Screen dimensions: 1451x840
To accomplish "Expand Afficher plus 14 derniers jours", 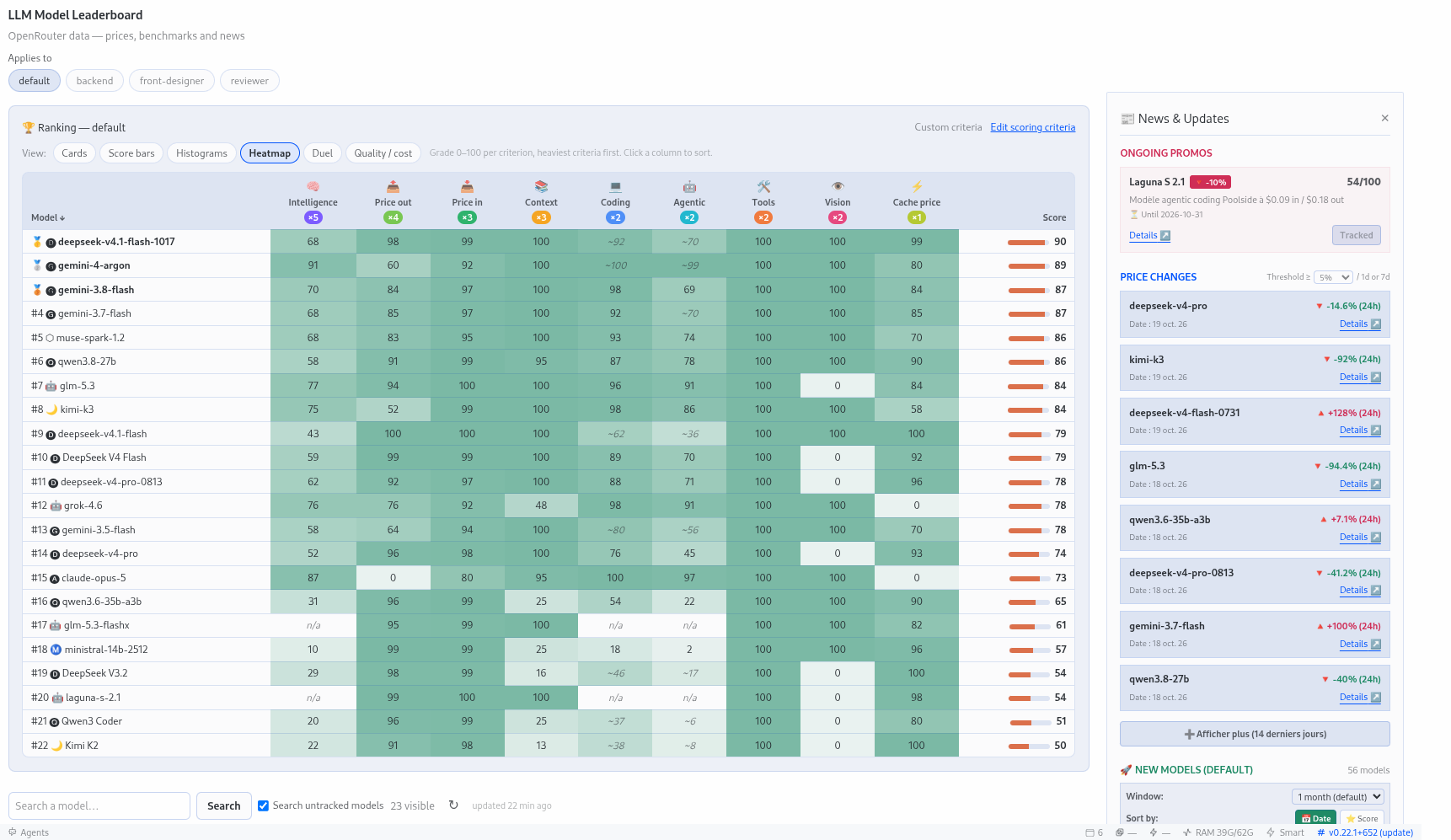I will coord(1255,734).
